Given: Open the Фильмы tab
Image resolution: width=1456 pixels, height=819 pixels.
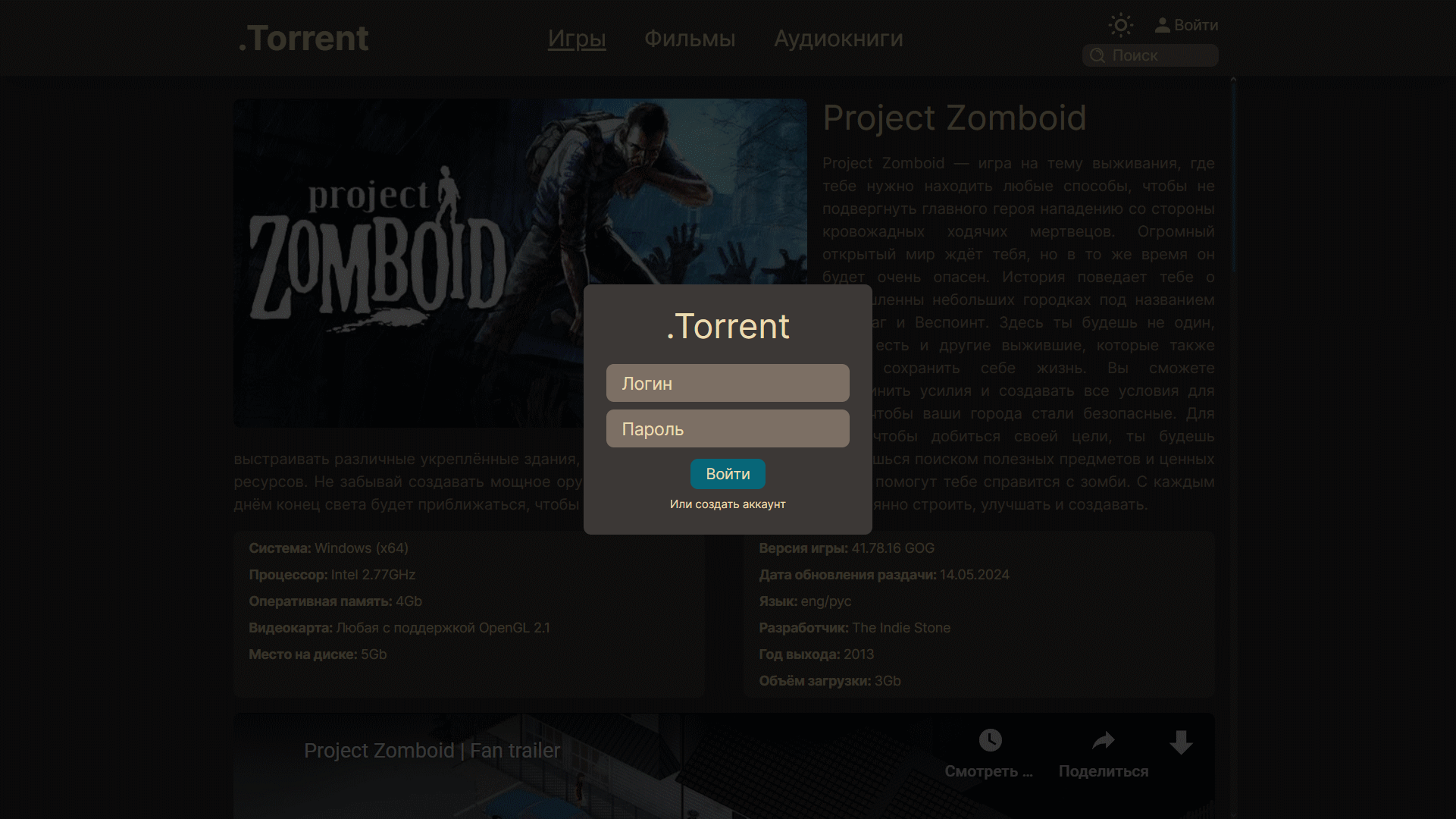Looking at the screenshot, I should [x=690, y=38].
